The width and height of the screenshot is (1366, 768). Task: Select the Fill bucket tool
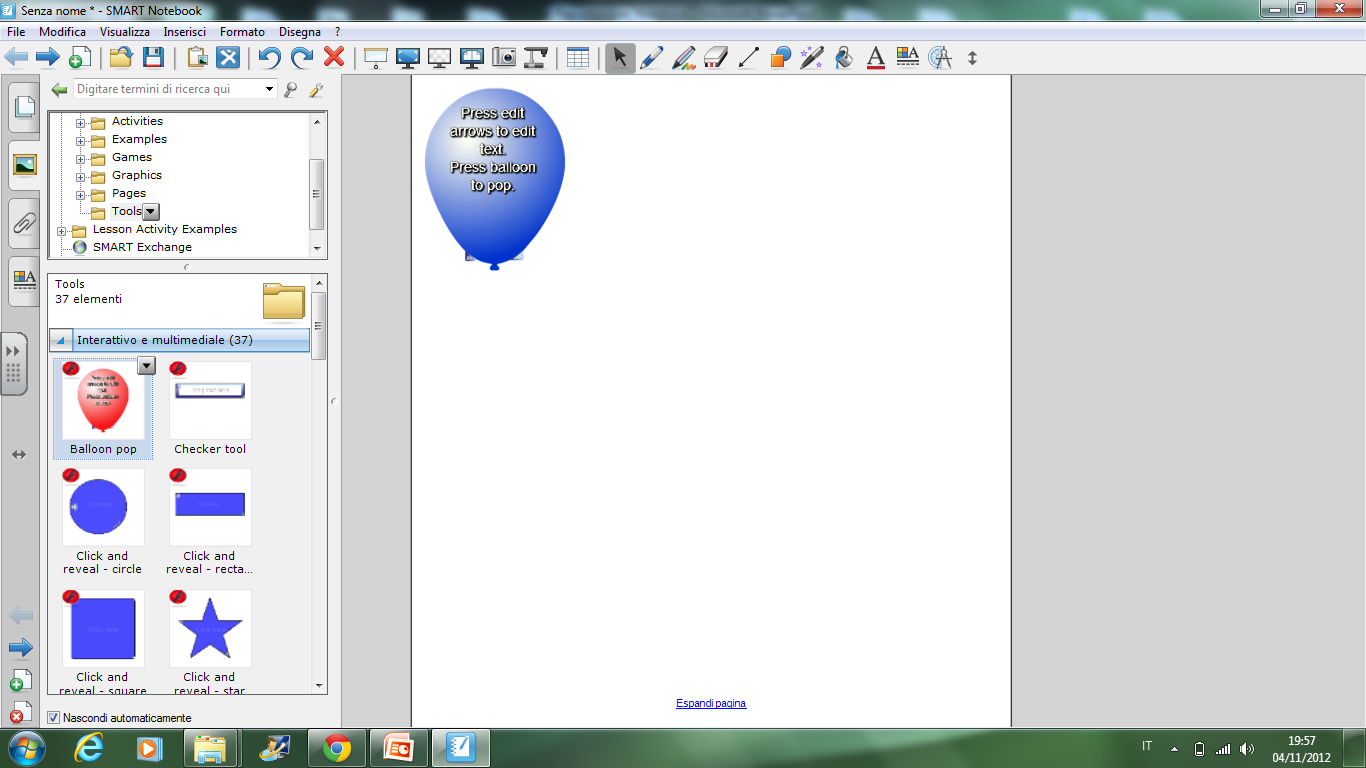pos(844,57)
